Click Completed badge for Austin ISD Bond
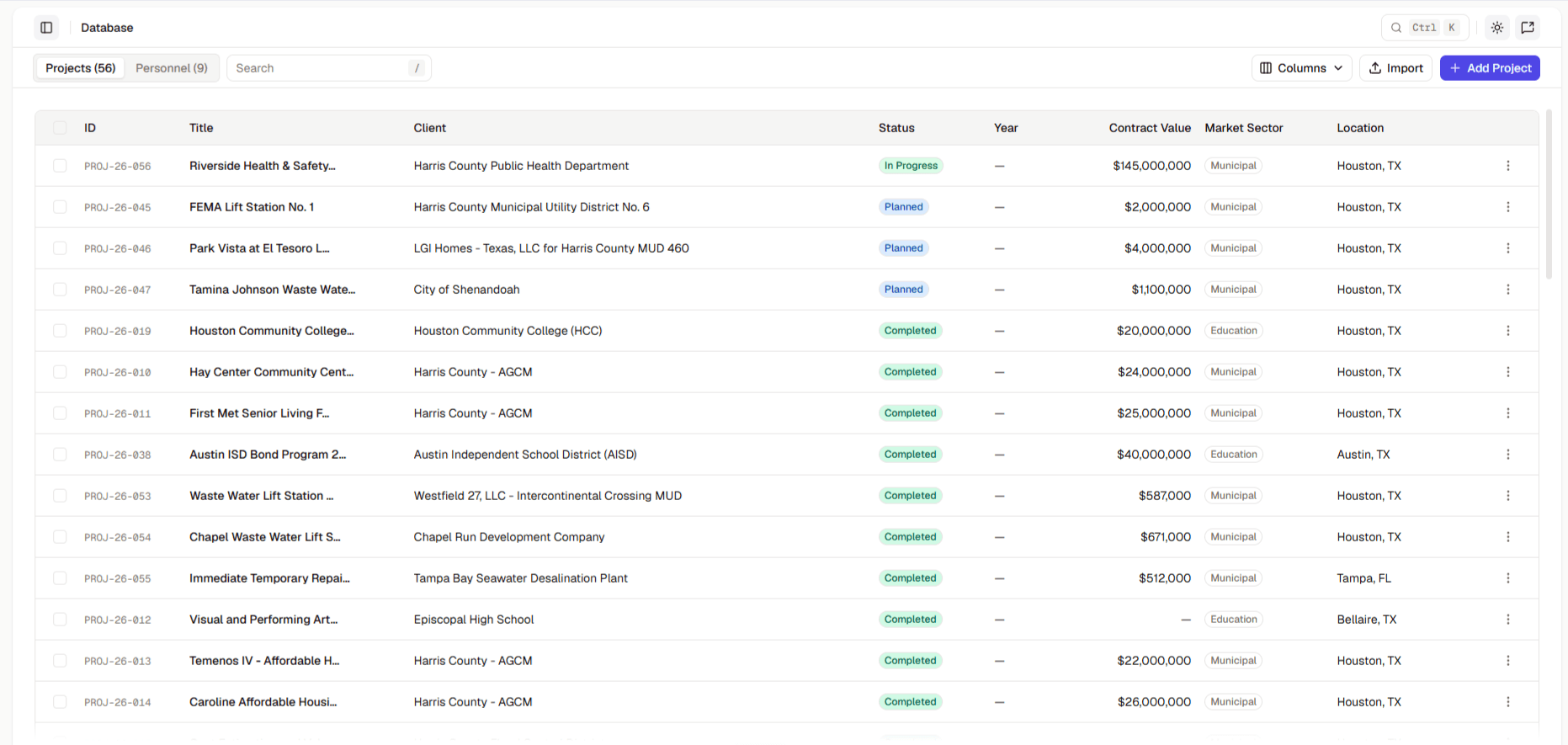Screen dimensions: 1568x745 tap(911, 455)
